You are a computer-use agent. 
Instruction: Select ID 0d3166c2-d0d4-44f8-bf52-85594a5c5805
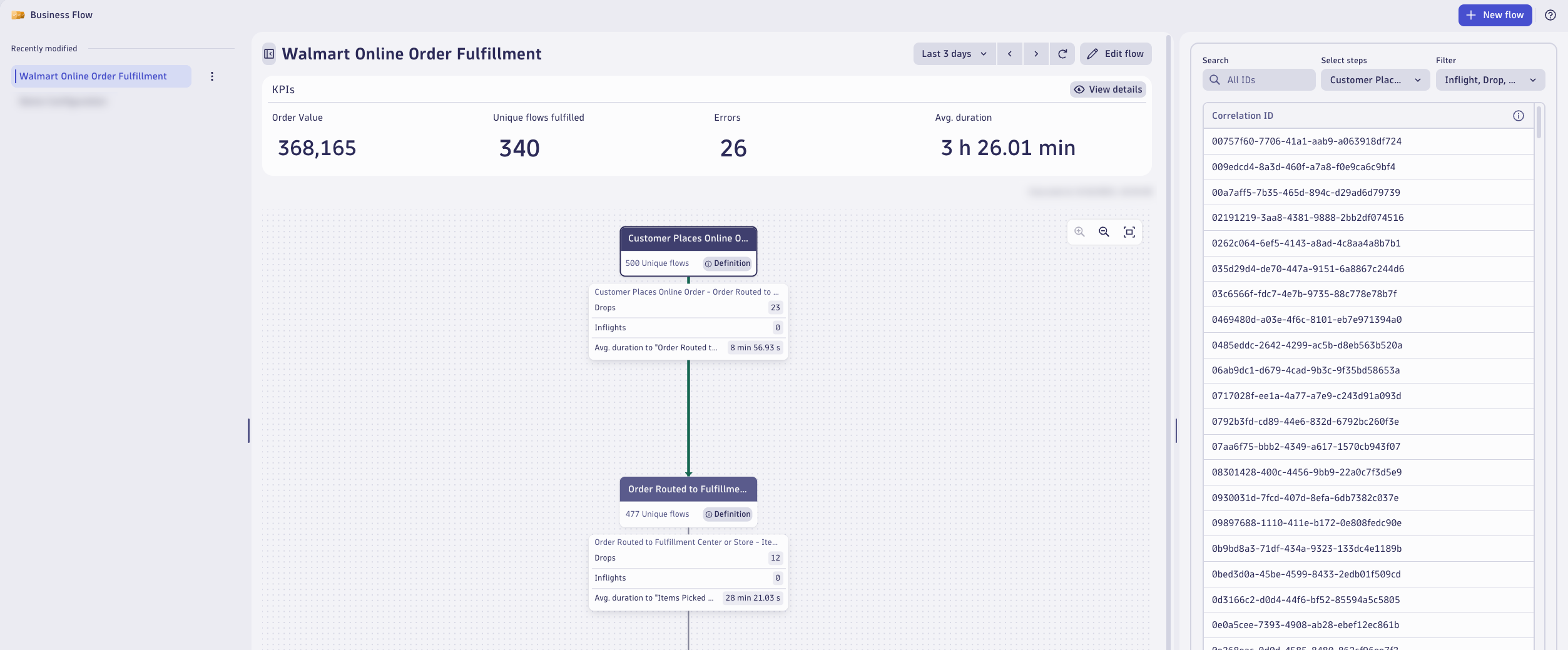coord(1368,600)
